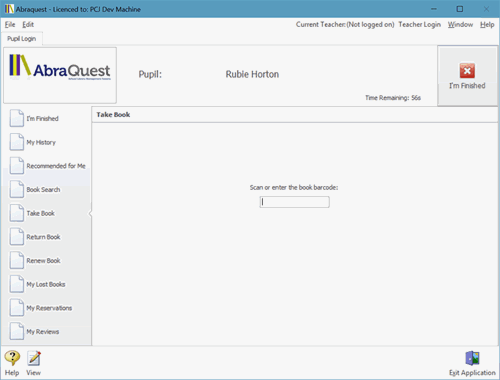Image resolution: width=500 pixels, height=380 pixels.
Task: Click the page icon beside My Lost Books
Action: [x=17, y=284]
